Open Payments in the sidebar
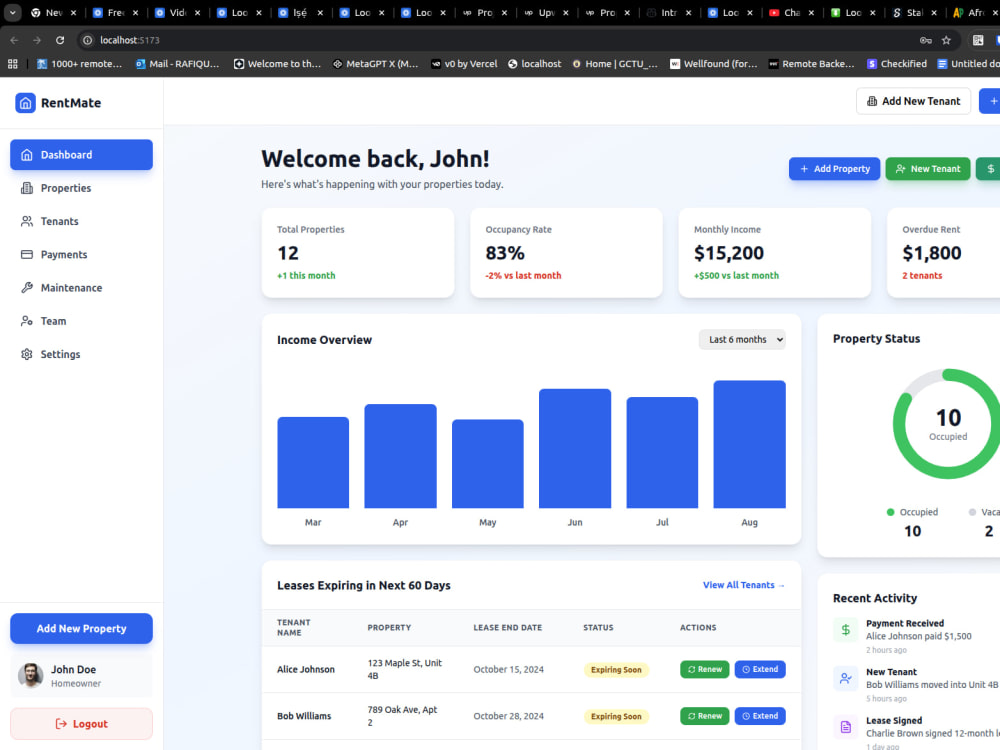 [x=81, y=254]
